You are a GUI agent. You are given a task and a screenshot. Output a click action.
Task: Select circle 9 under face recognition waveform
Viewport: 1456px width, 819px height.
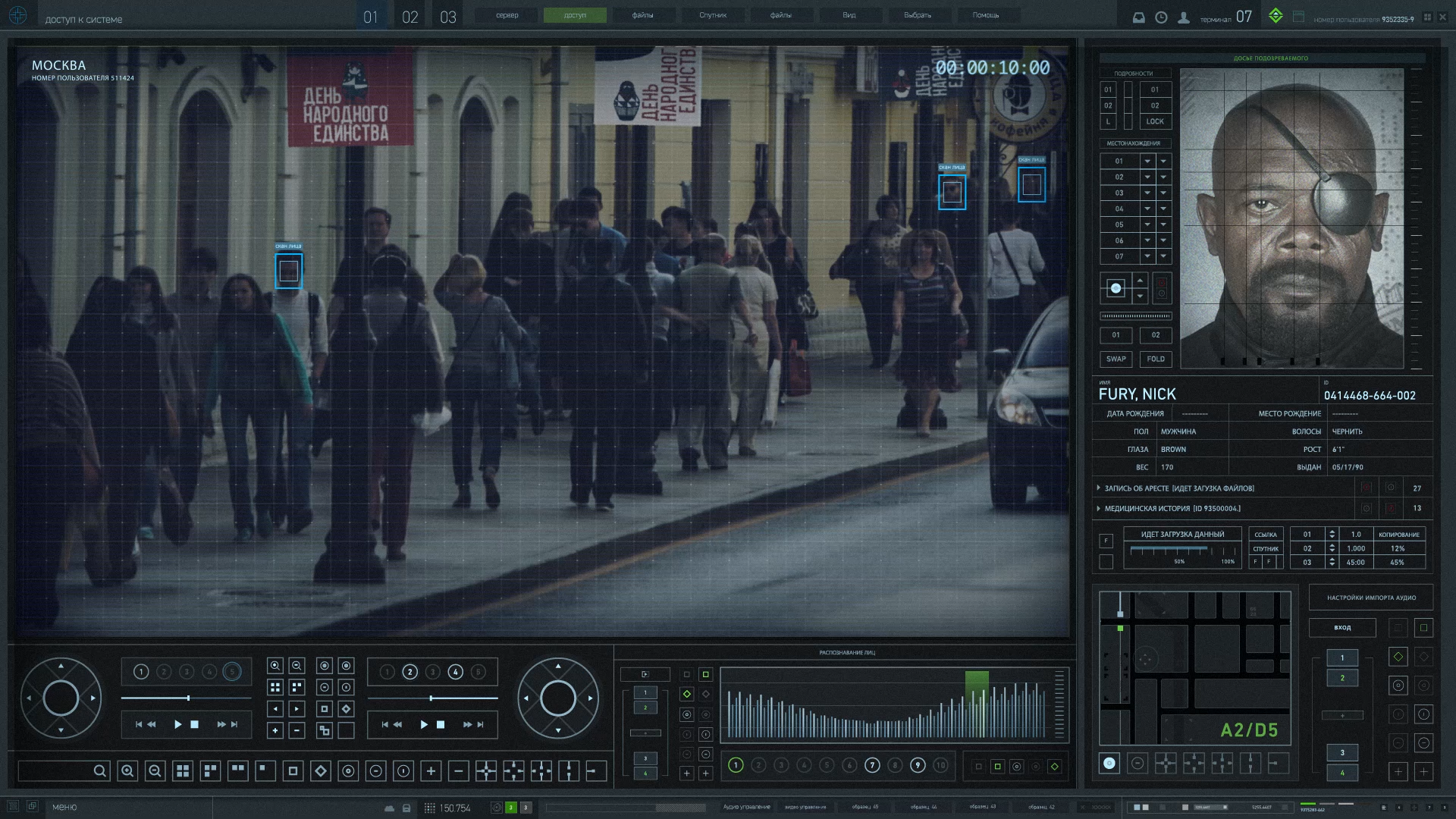918,765
